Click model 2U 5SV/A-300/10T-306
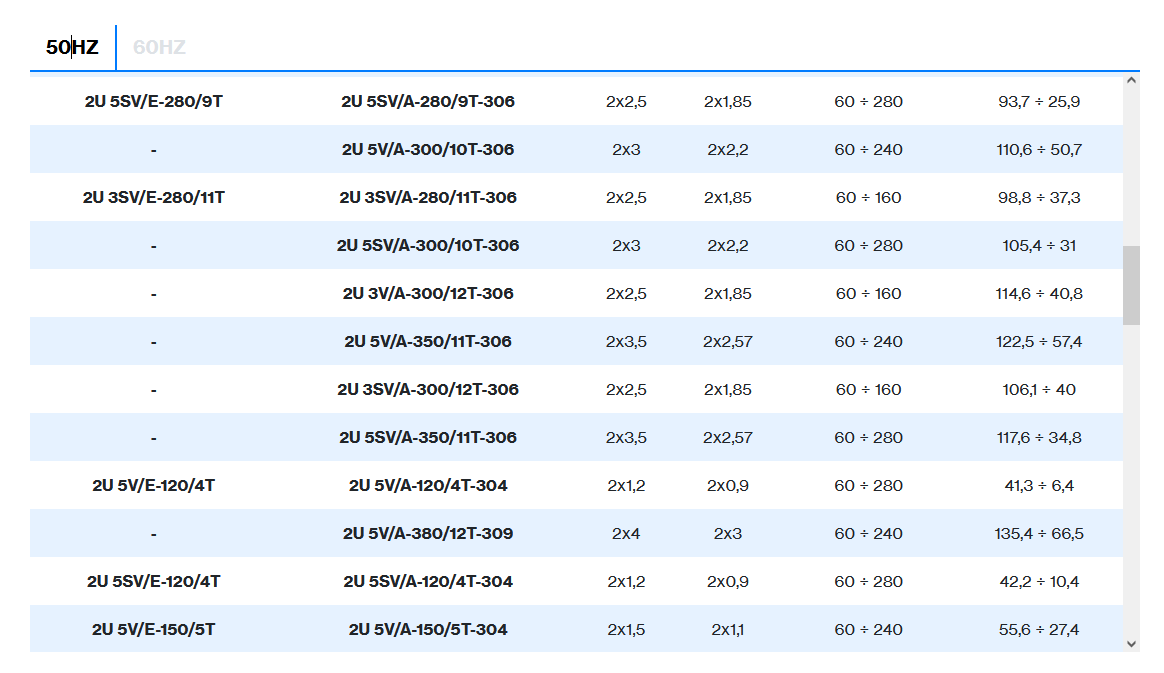Screen dimensions: 1164x673 point(428,246)
